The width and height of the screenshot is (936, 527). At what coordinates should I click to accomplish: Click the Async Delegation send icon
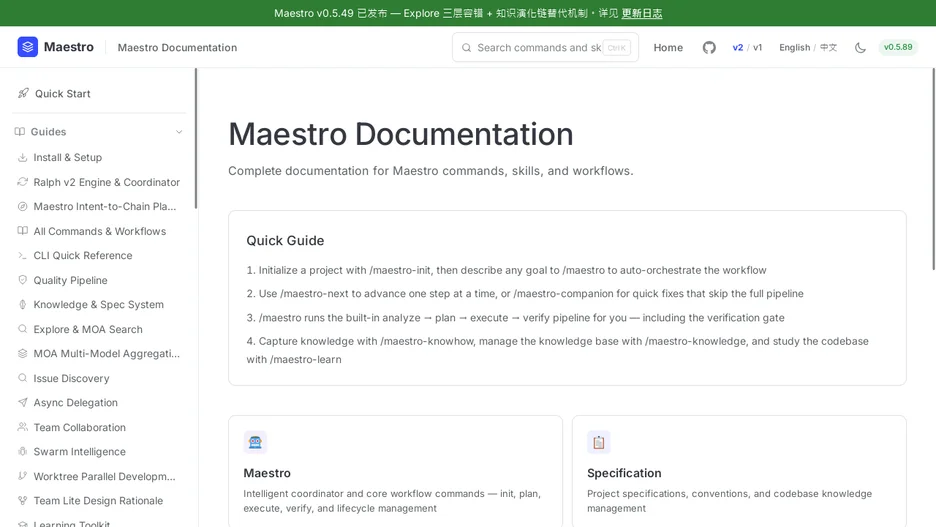(23, 402)
